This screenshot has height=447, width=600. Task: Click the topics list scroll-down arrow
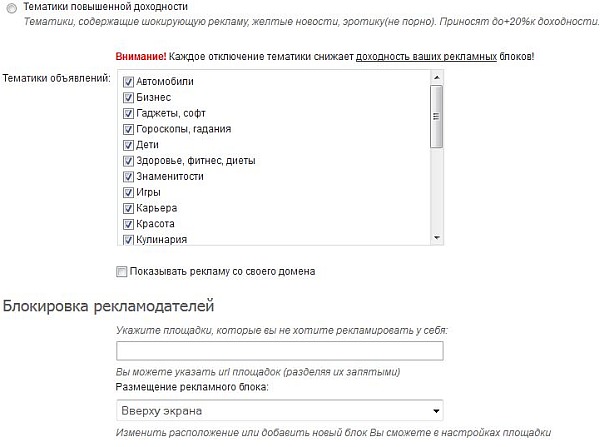click(436, 238)
